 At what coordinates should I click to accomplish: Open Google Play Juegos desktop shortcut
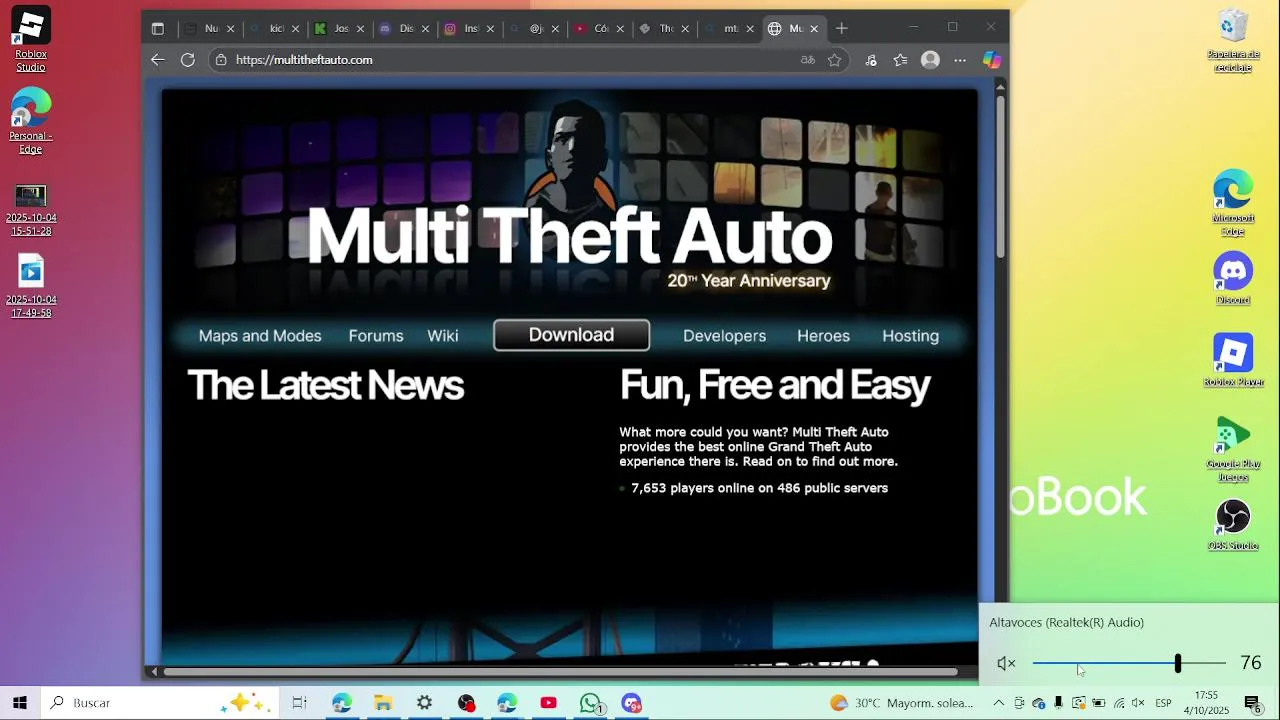pyautogui.click(x=1233, y=449)
